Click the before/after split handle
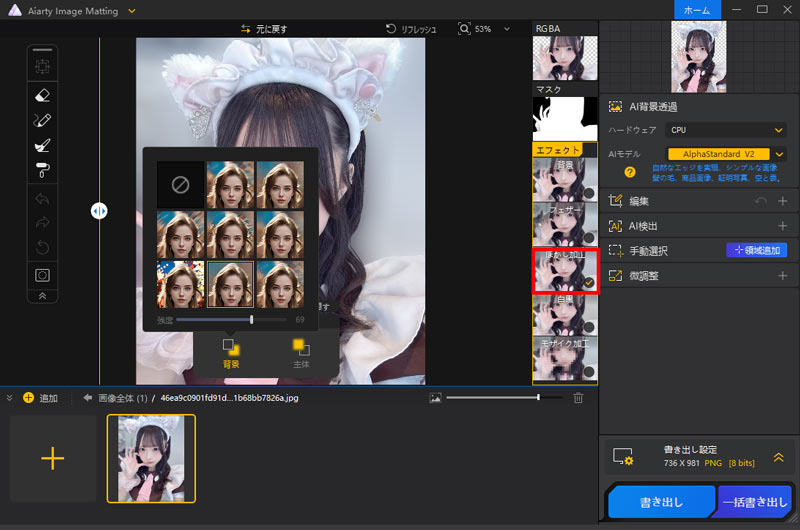Viewport: 800px width, 530px height. [99, 211]
